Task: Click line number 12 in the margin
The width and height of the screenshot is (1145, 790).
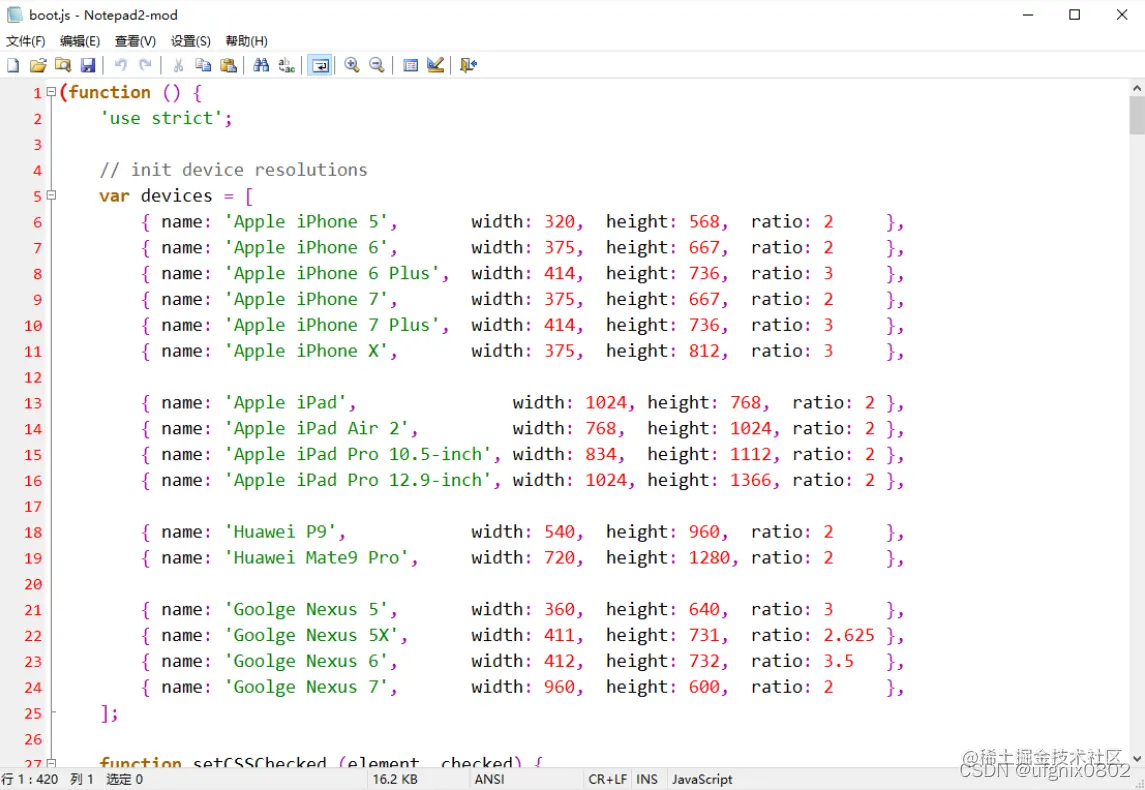Action: click(33, 377)
